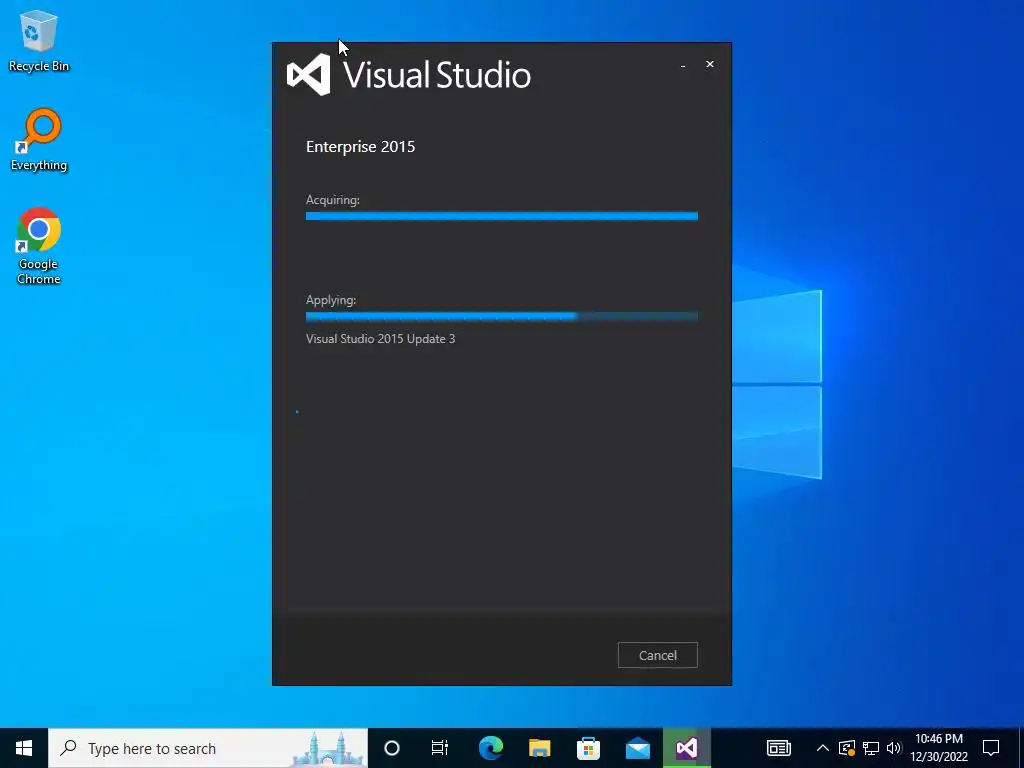Screen dimensions: 1024x768
Task: Open Task View on the taskbar
Action: click(440, 748)
